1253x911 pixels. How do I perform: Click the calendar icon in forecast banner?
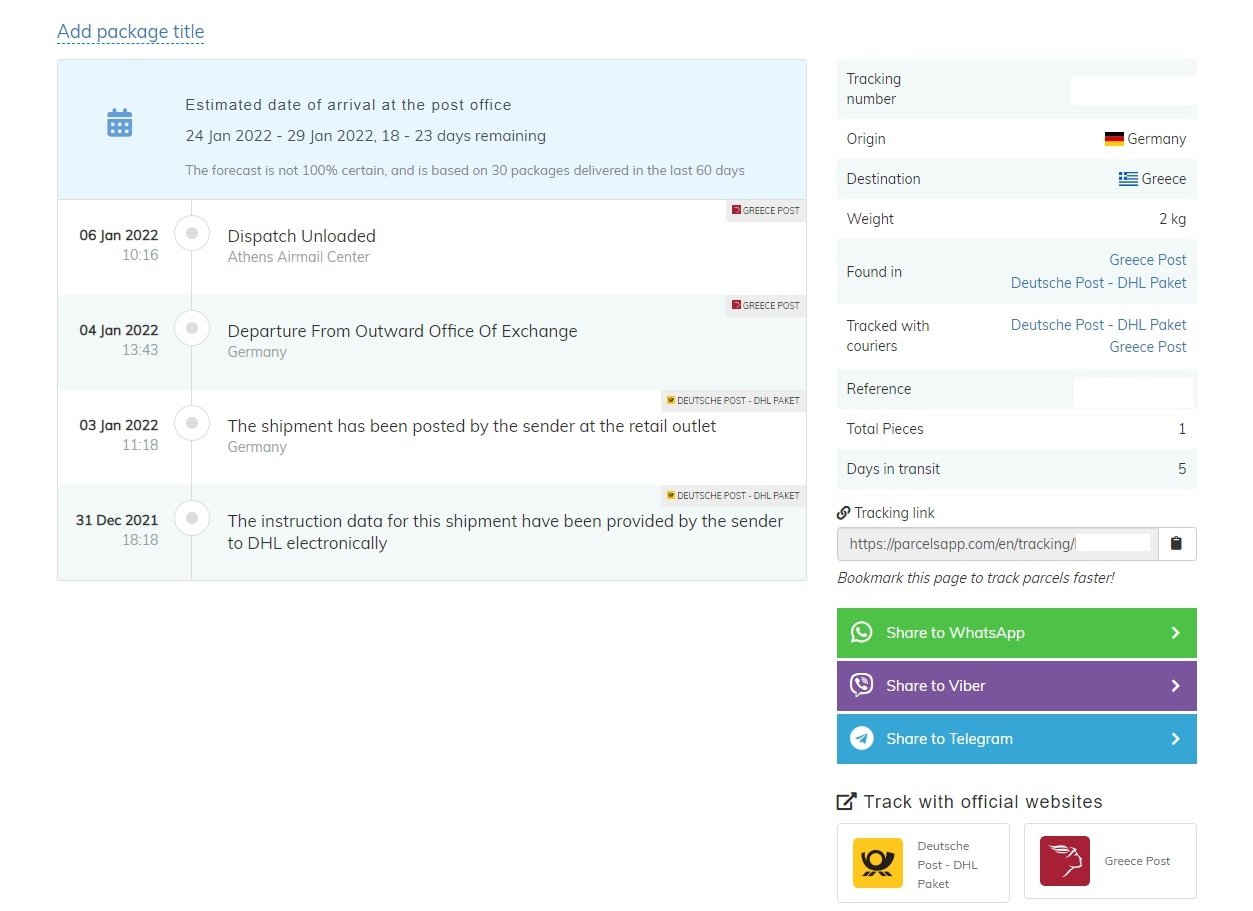point(120,123)
